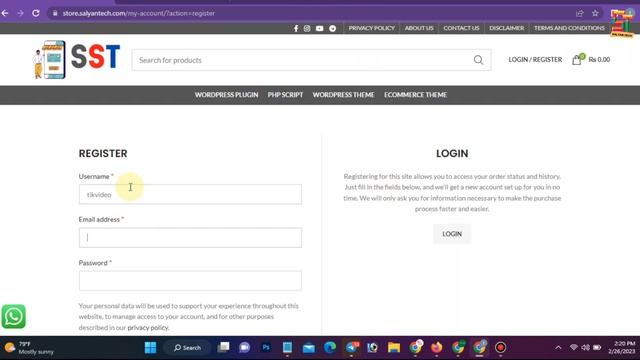Open Ecommerce Theme menu
The image size is (640, 360).
(x=416, y=95)
